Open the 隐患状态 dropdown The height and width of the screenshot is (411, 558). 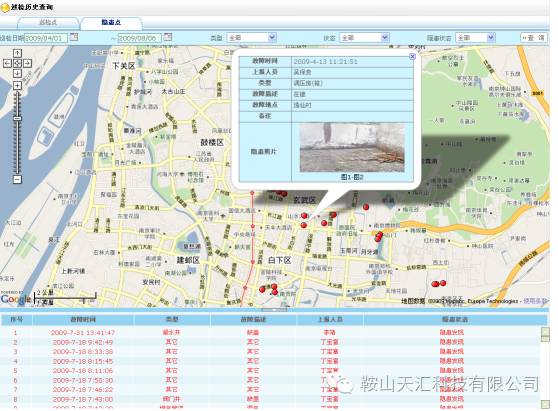click(475, 37)
